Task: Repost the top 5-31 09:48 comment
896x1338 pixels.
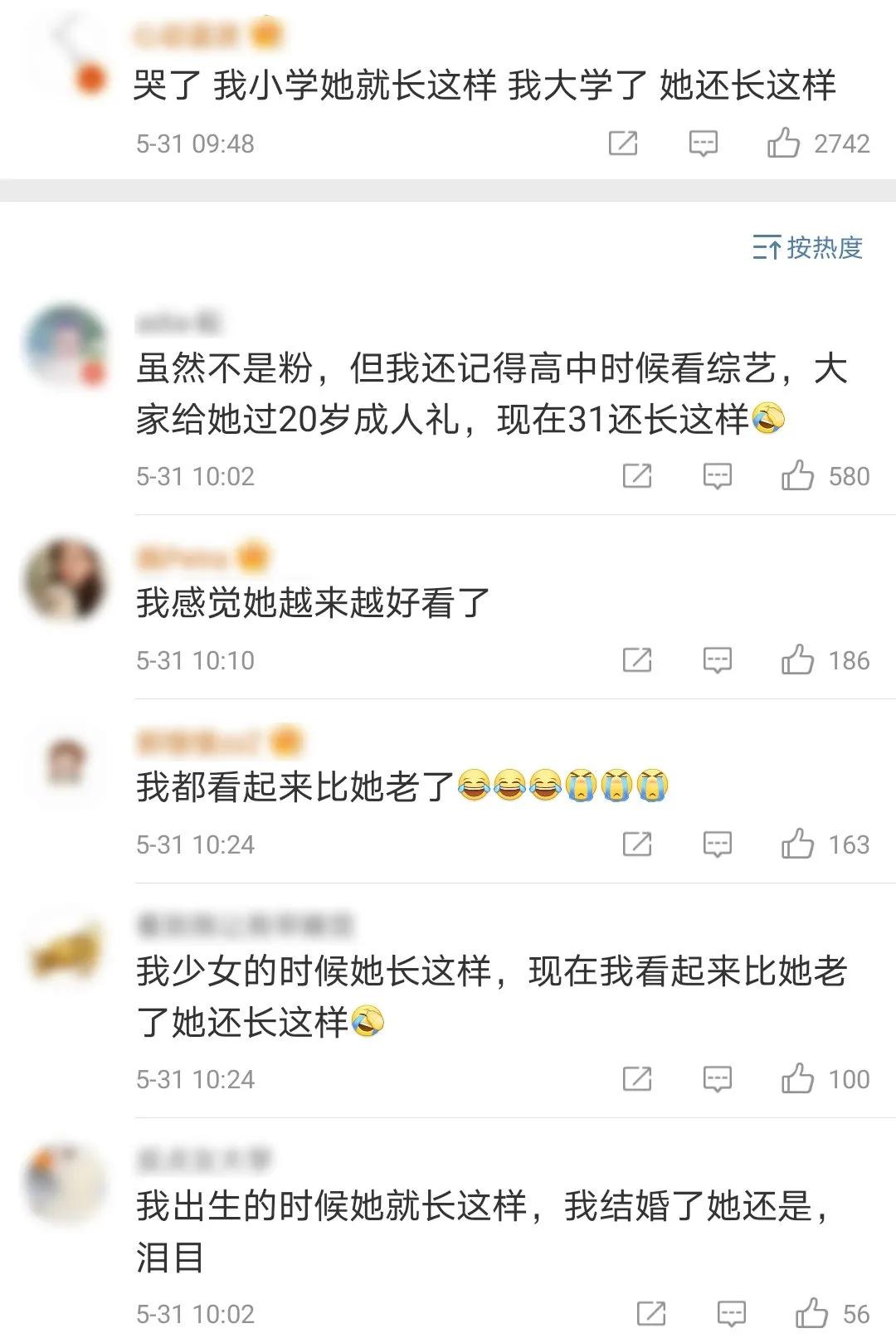Action: pyautogui.click(x=623, y=144)
